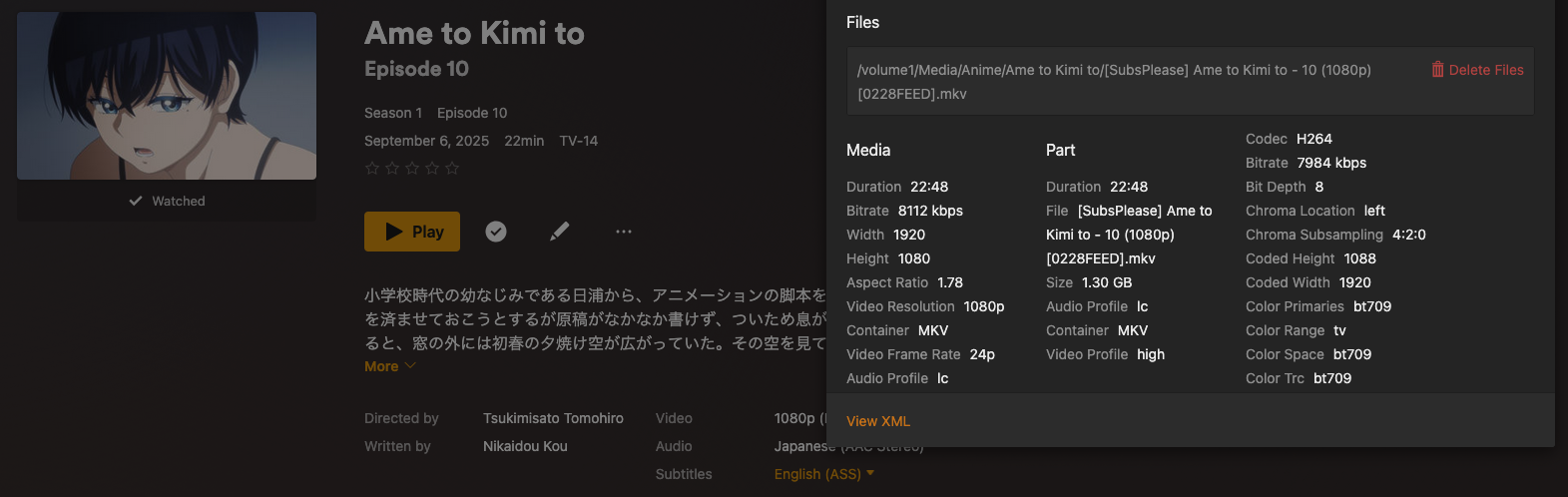This screenshot has height=497, width=1568.
Task: Open writer Nikaidou Kou's page
Action: (525, 446)
